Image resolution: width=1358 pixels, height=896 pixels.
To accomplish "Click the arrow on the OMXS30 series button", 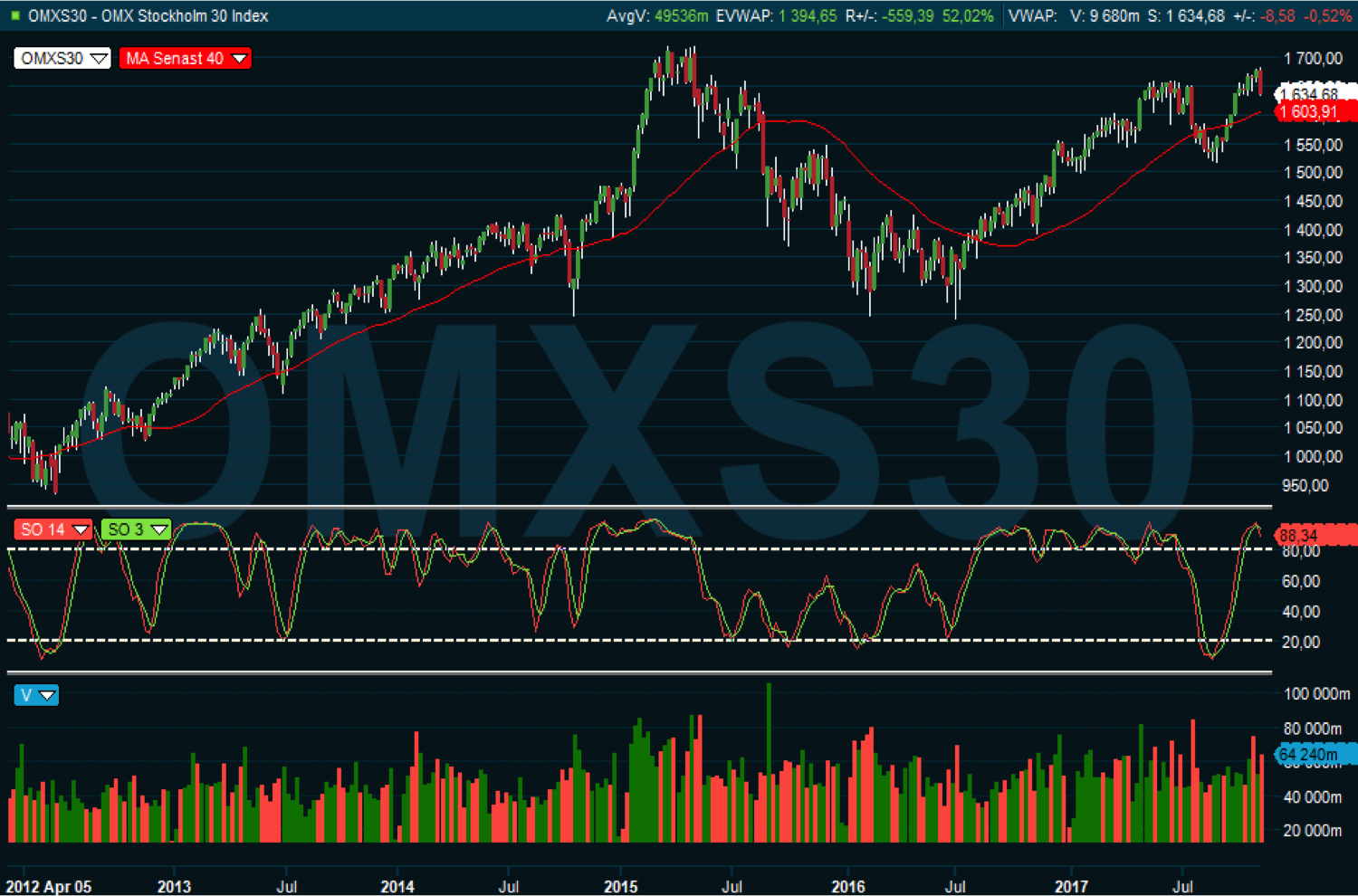I will point(99,59).
